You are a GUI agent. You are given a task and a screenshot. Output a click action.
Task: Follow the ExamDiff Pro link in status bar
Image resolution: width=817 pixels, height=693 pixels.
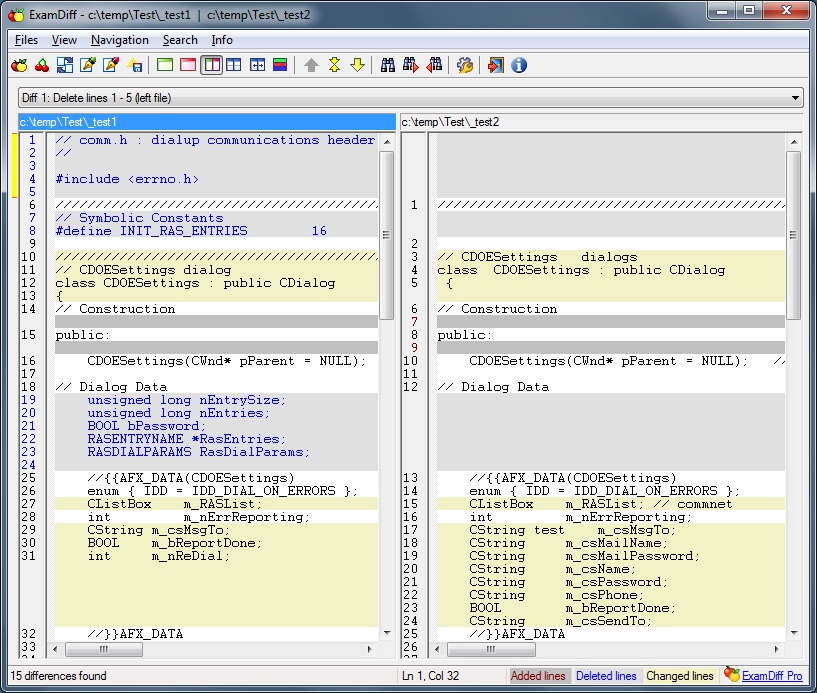(x=775, y=676)
